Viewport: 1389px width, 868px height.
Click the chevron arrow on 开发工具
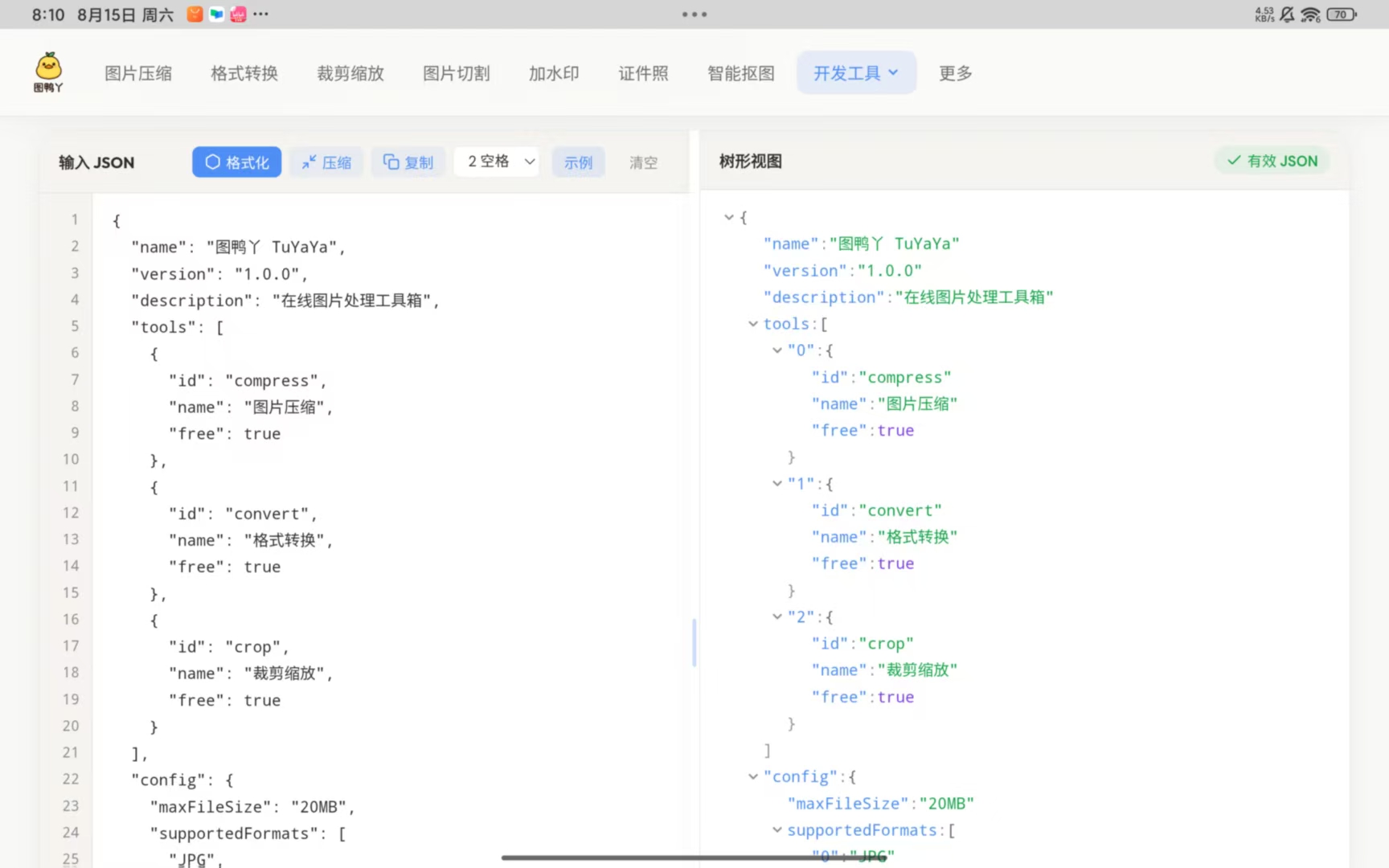pos(893,73)
